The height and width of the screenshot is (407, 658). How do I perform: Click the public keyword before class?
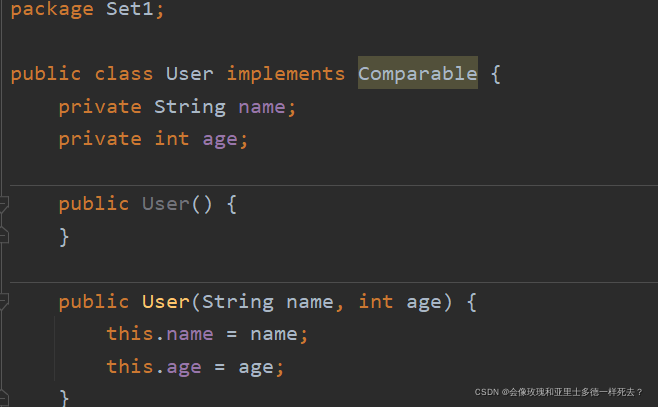point(46,74)
